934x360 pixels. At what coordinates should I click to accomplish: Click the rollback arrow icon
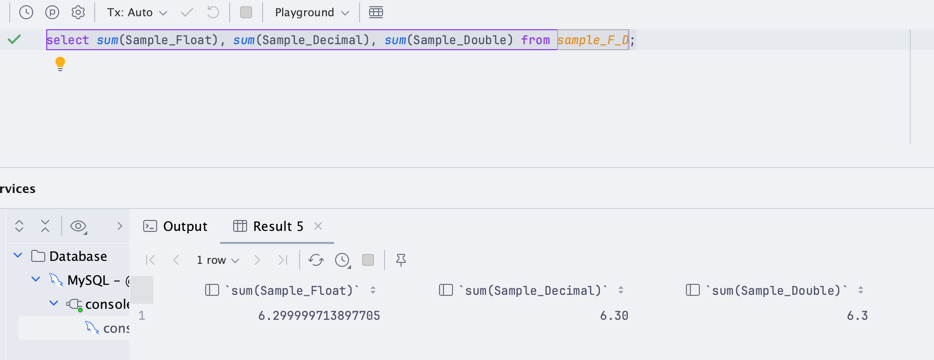click(213, 12)
